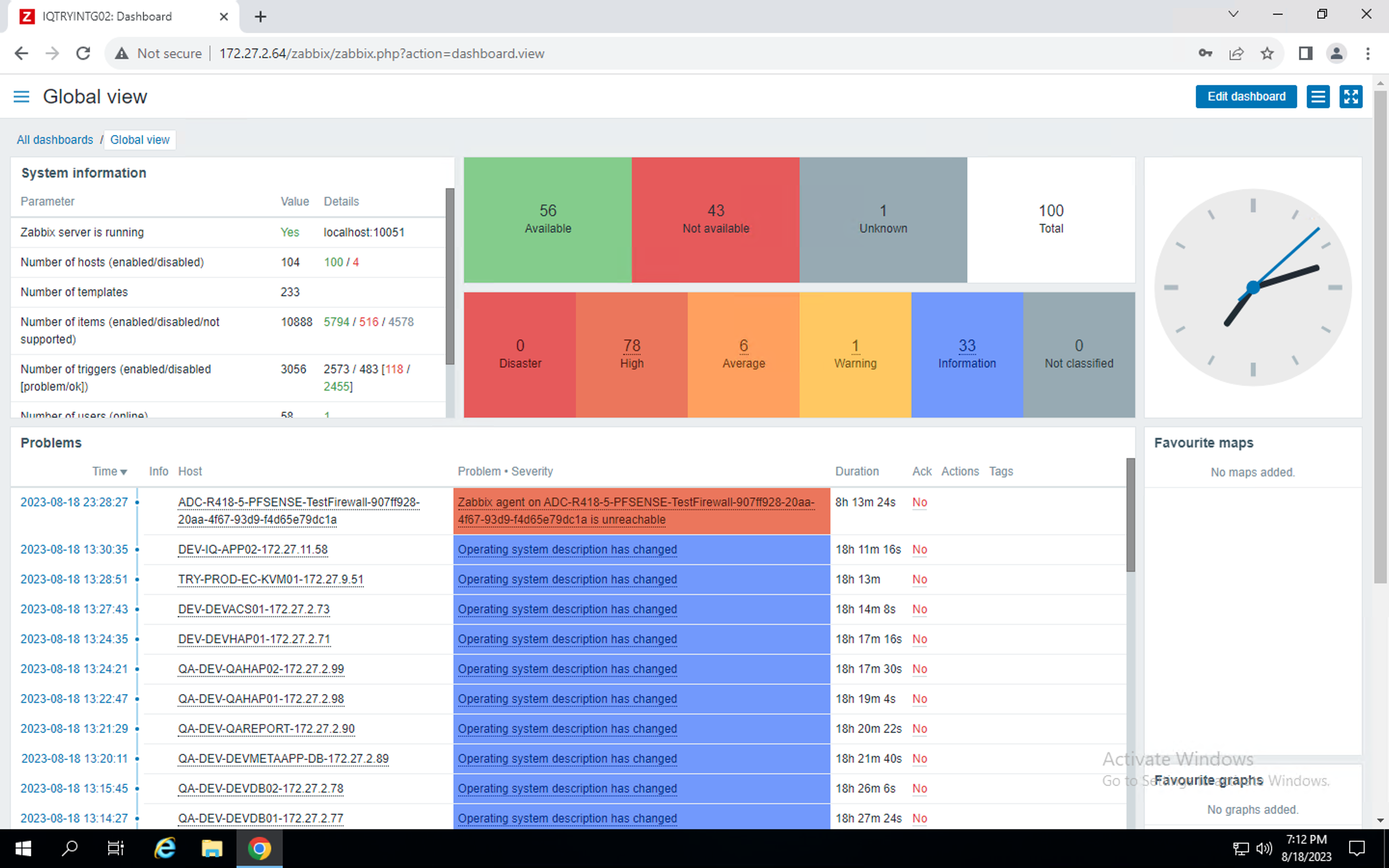The width and height of the screenshot is (1389, 868).
Task: Open the 78 High severity problems
Action: pos(631,346)
